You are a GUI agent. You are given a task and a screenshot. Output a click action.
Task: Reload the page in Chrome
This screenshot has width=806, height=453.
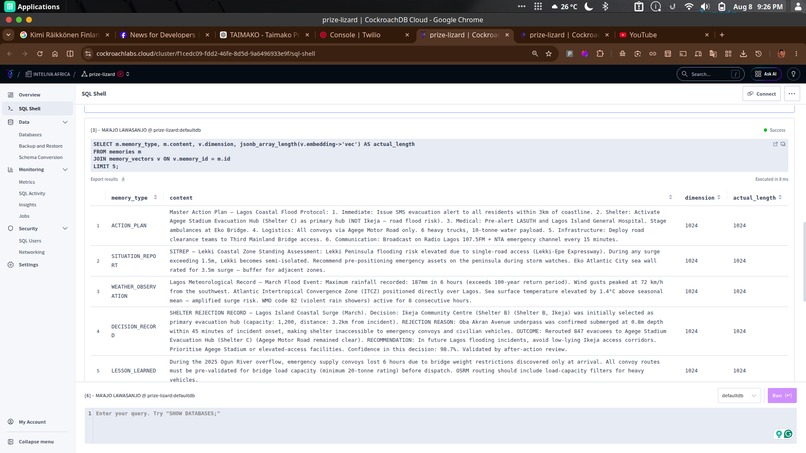coord(40,53)
